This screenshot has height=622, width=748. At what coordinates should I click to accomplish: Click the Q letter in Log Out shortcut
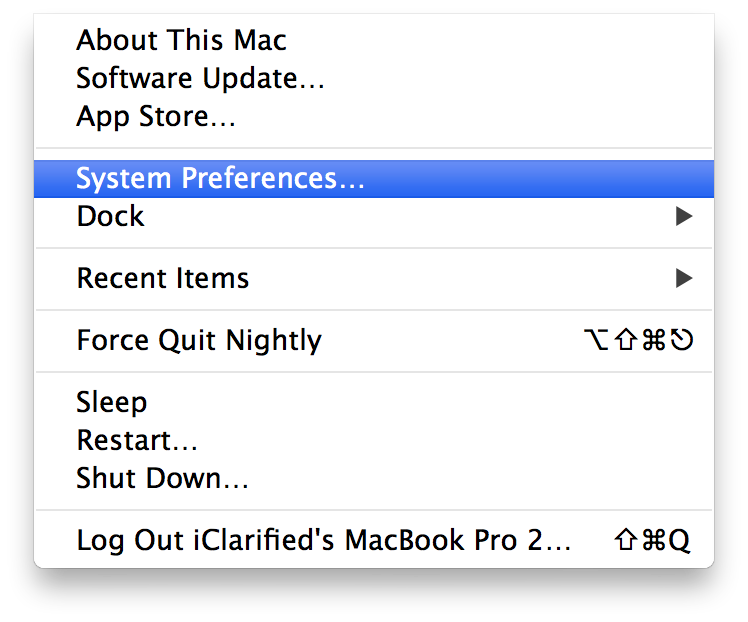[680, 541]
